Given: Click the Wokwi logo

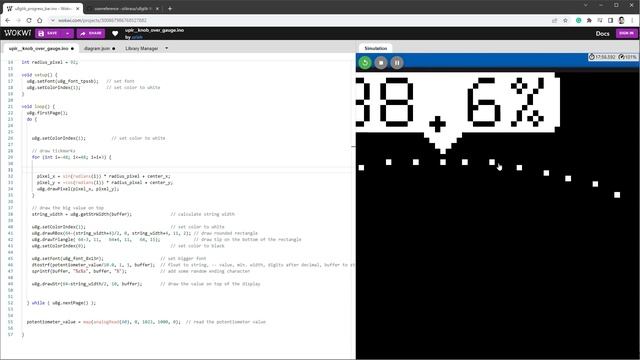Looking at the screenshot, I should [18, 33].
